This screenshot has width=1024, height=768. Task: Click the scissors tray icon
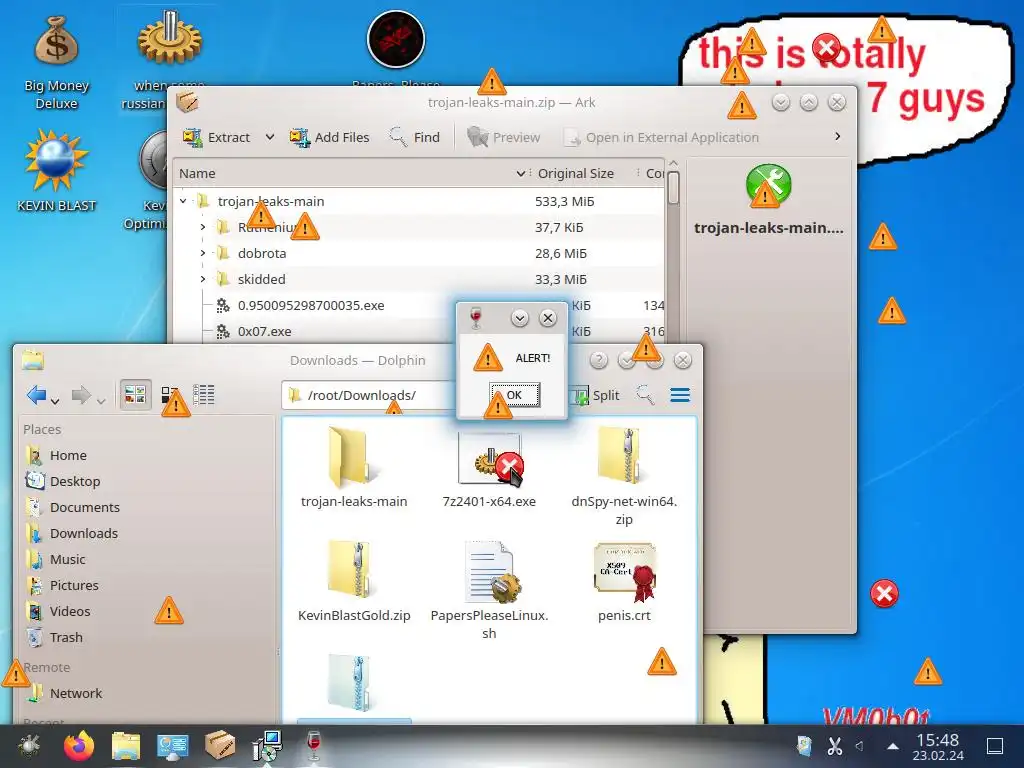pyautogui.click(x=834, y=746)
